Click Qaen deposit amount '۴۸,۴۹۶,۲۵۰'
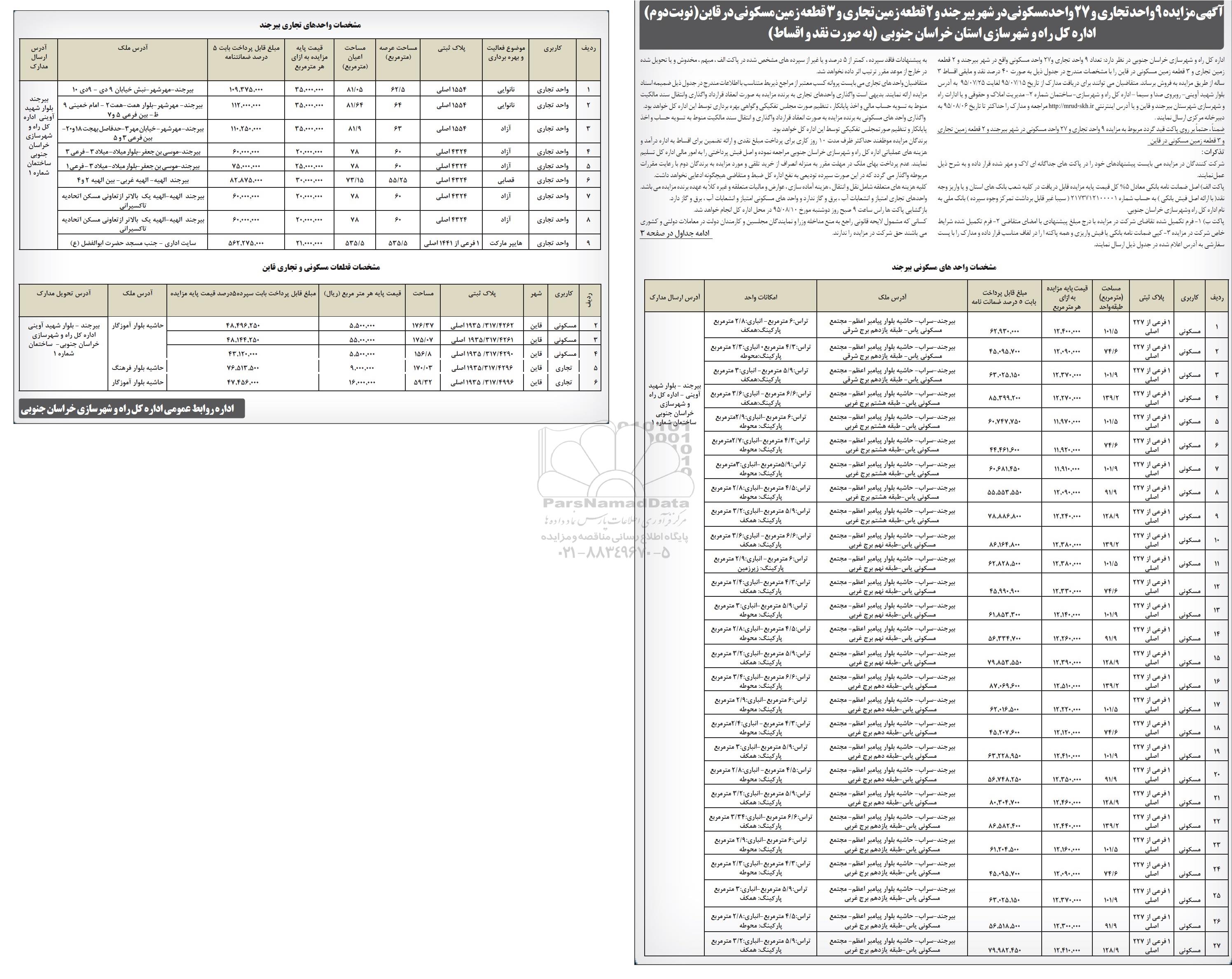This screenshot has height=979, width=1232. pos(243,326)
